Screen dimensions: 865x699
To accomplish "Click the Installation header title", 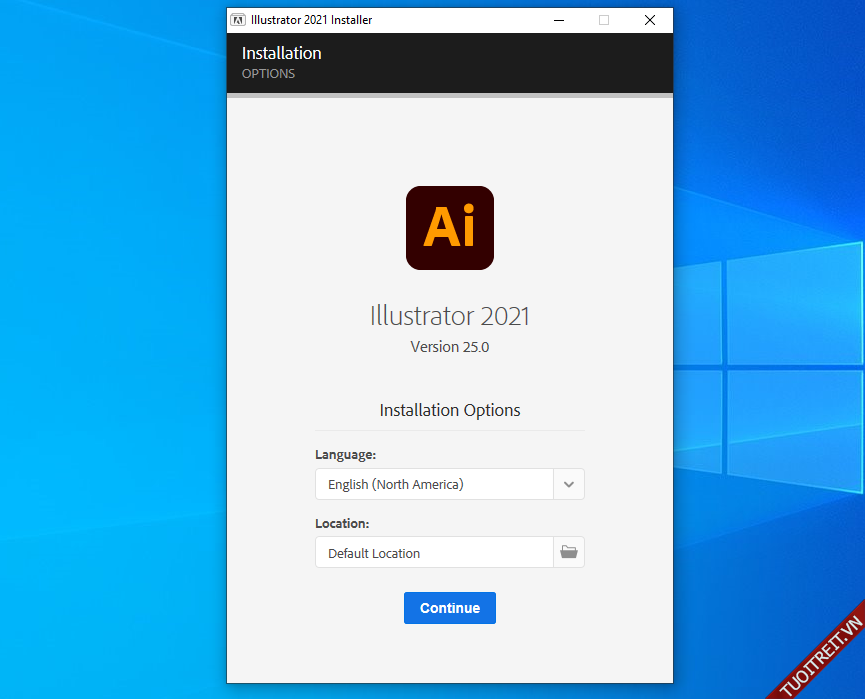I will point(282,53).
